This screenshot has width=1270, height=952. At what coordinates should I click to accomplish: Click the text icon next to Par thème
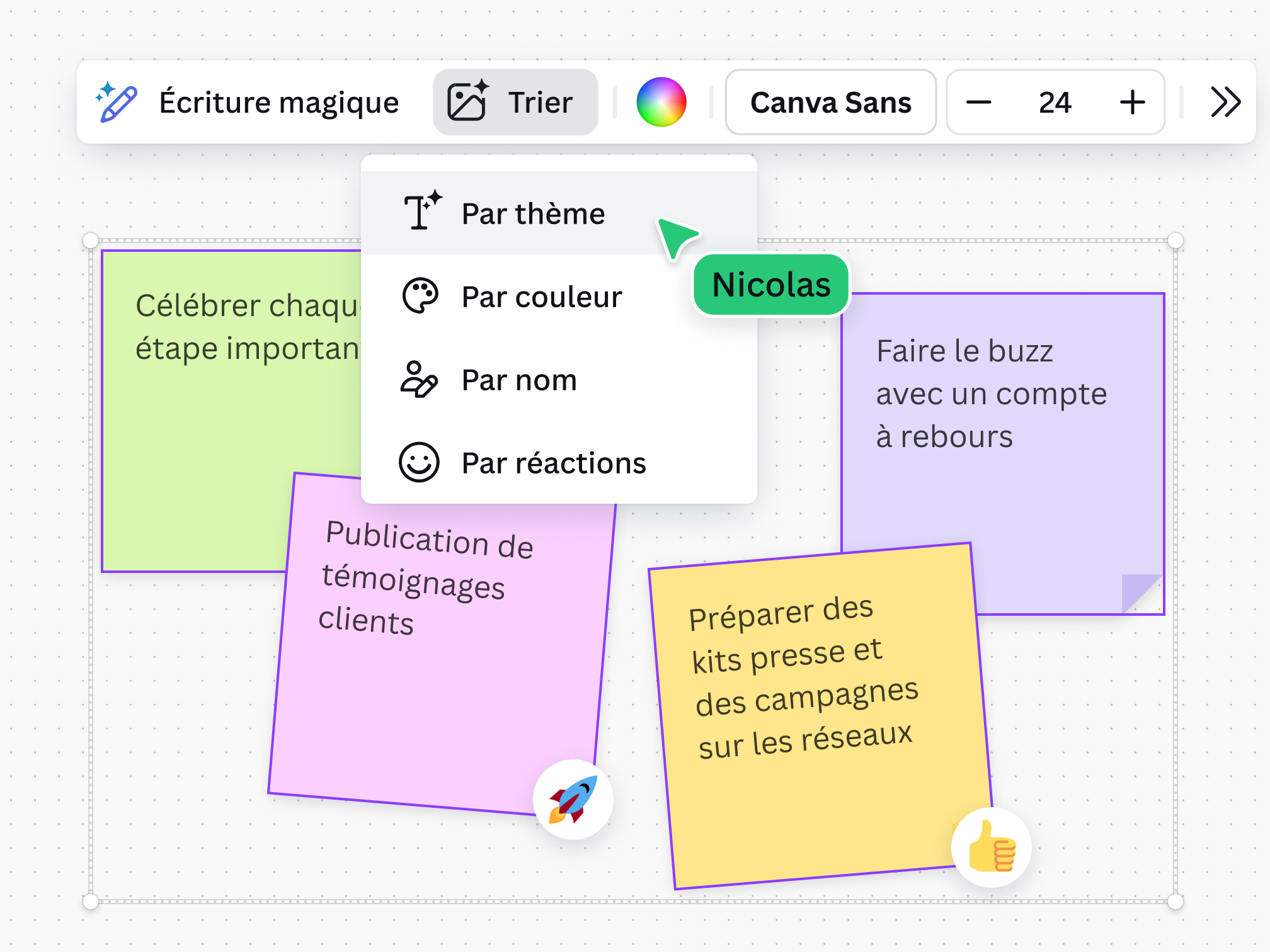click(x=421, y=212)
